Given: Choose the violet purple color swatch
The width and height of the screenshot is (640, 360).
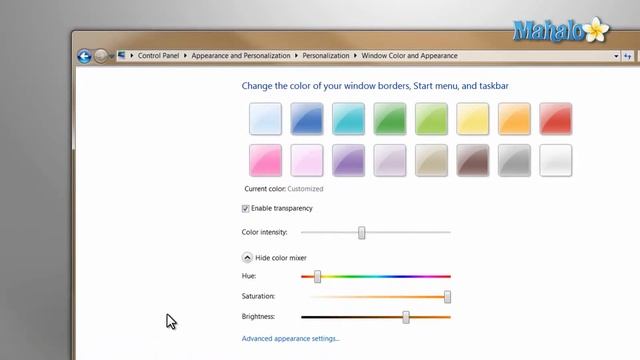Looking at the screenshot, I should tap(348, 160).
